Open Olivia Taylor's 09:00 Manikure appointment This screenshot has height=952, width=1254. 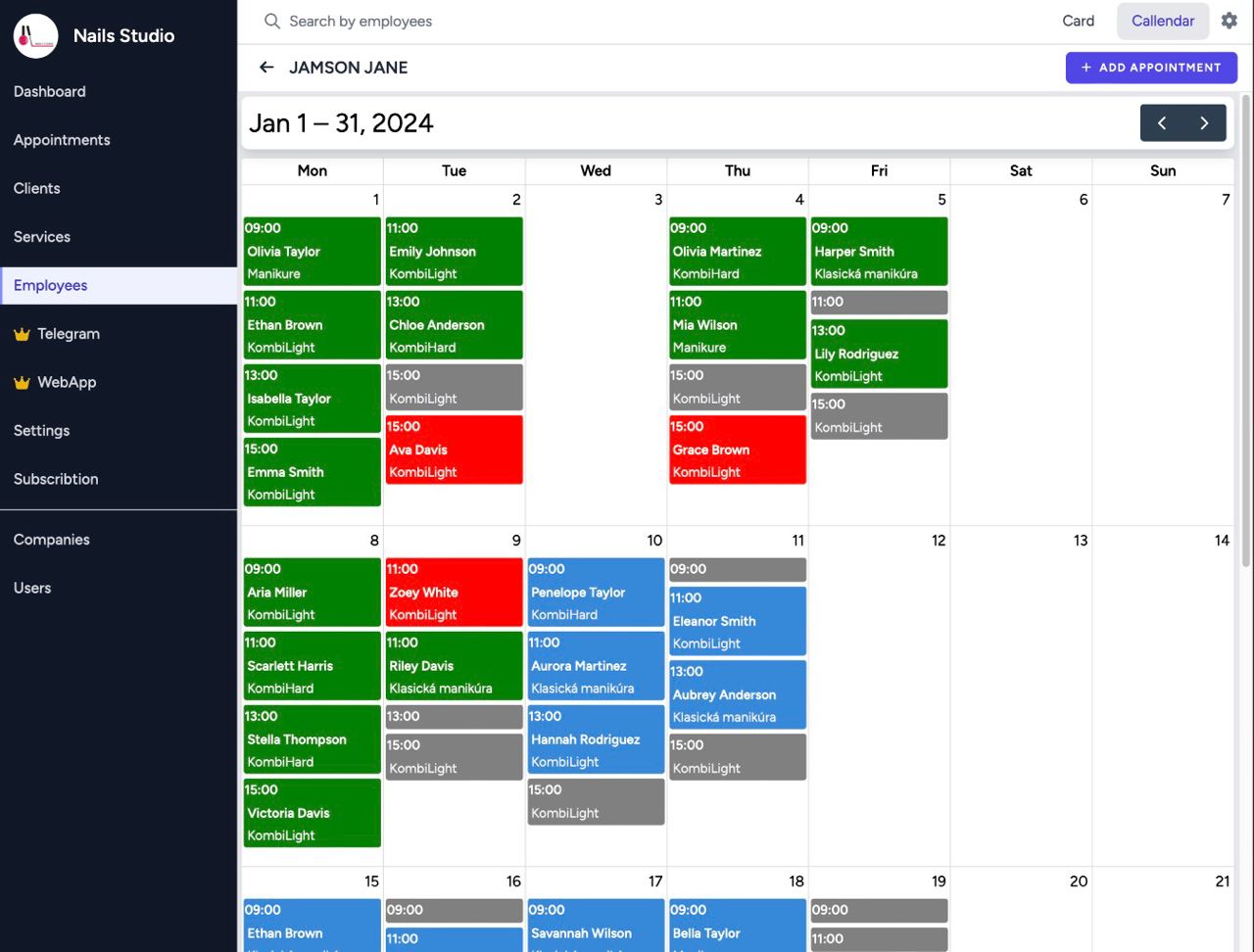click(x=312, y=252)
